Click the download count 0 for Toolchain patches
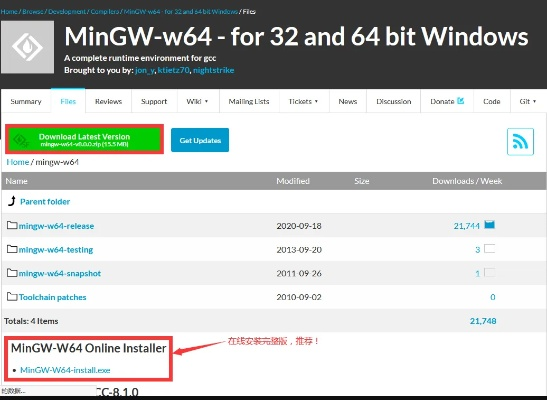547x400 pixels. [x=493, y=297]
